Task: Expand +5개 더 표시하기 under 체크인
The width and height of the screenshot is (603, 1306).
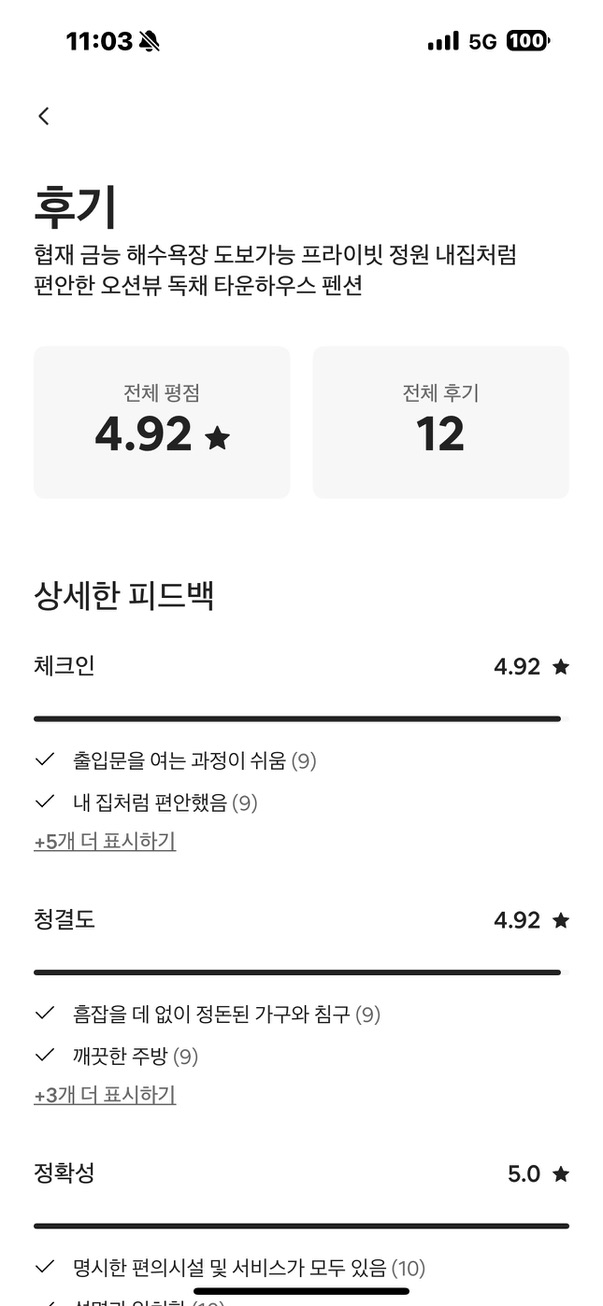Action: 105,842
